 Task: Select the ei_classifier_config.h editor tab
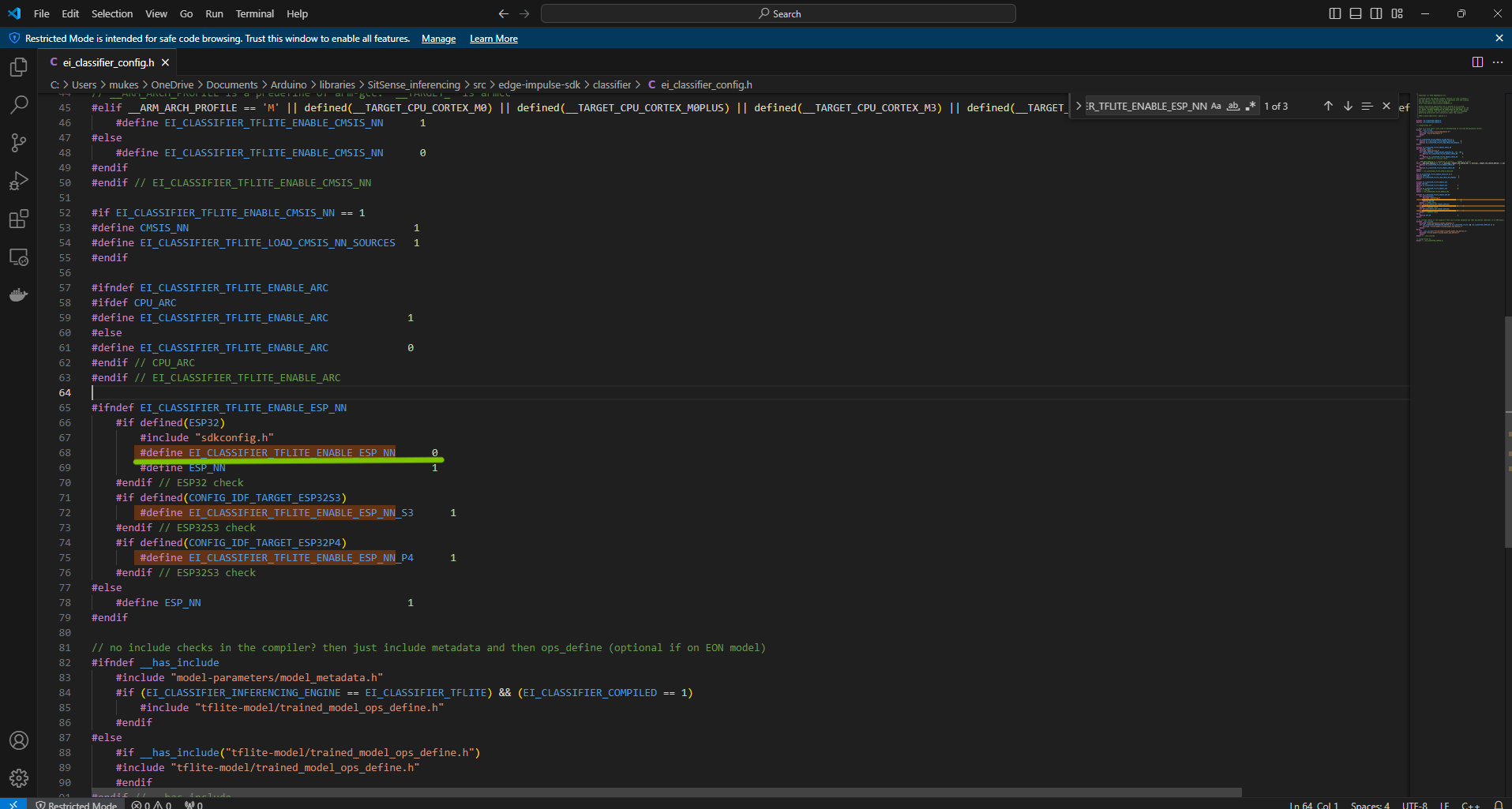tap(108, 62)
